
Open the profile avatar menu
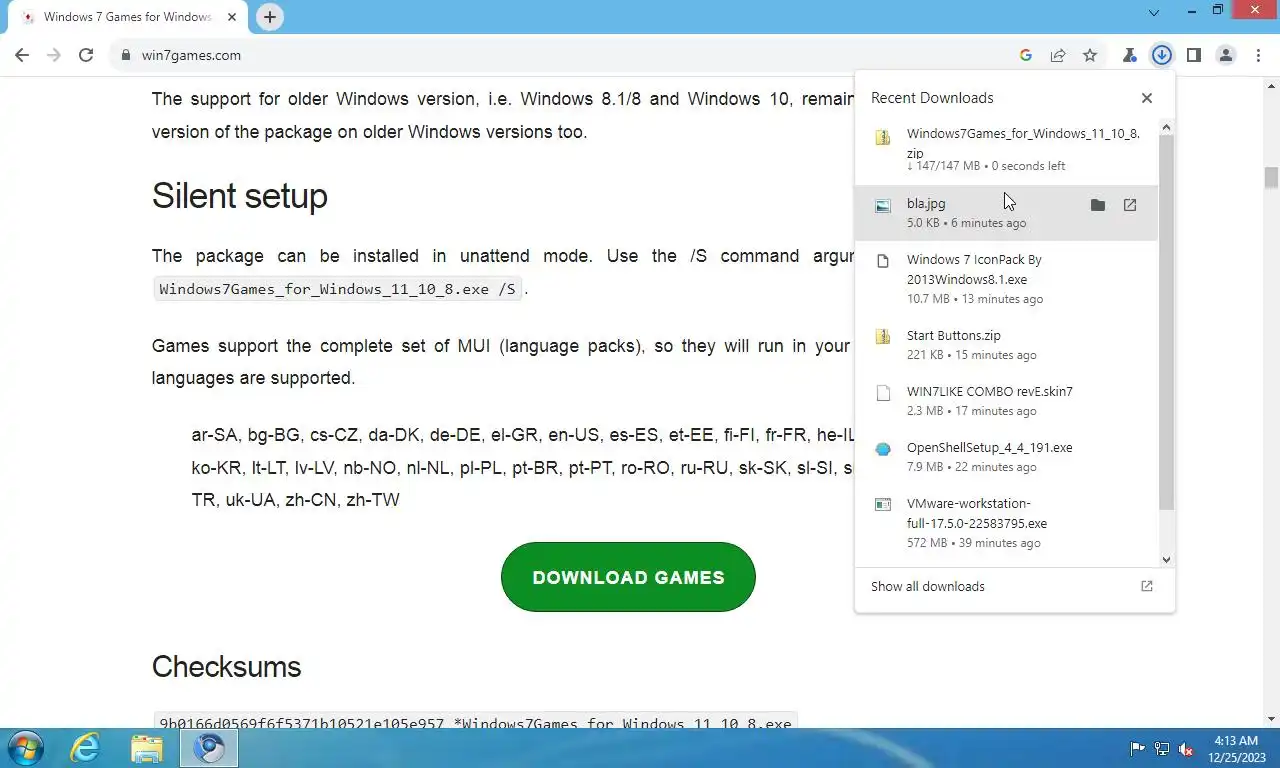point(1226,55)
